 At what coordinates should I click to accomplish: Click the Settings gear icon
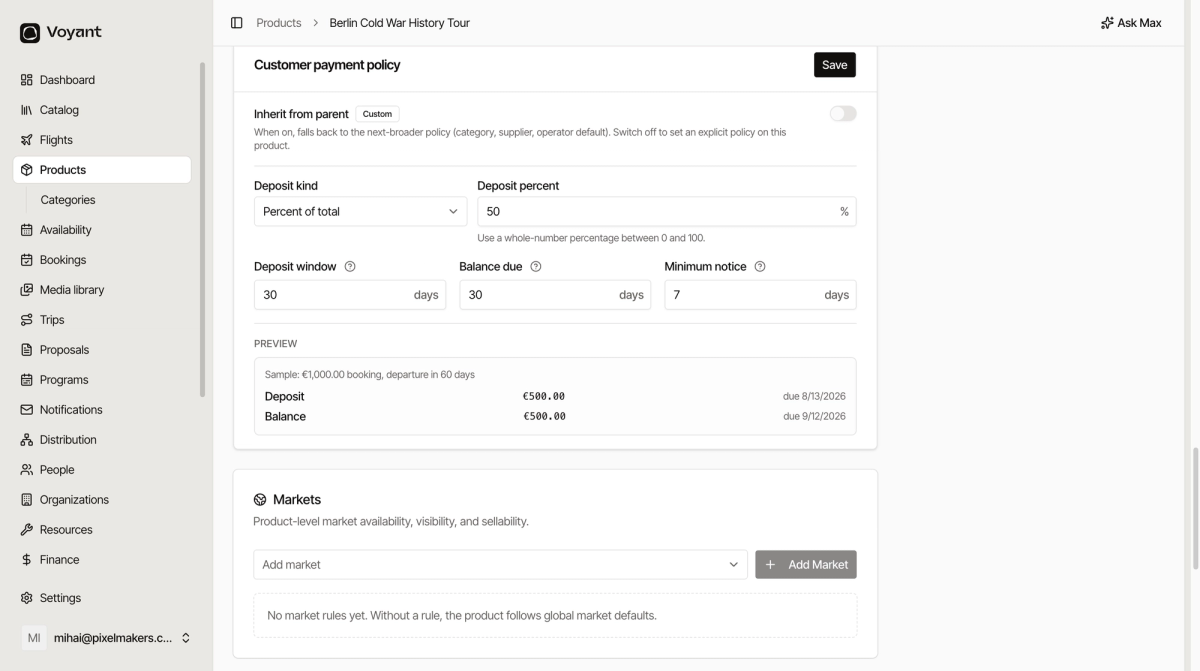27,598
